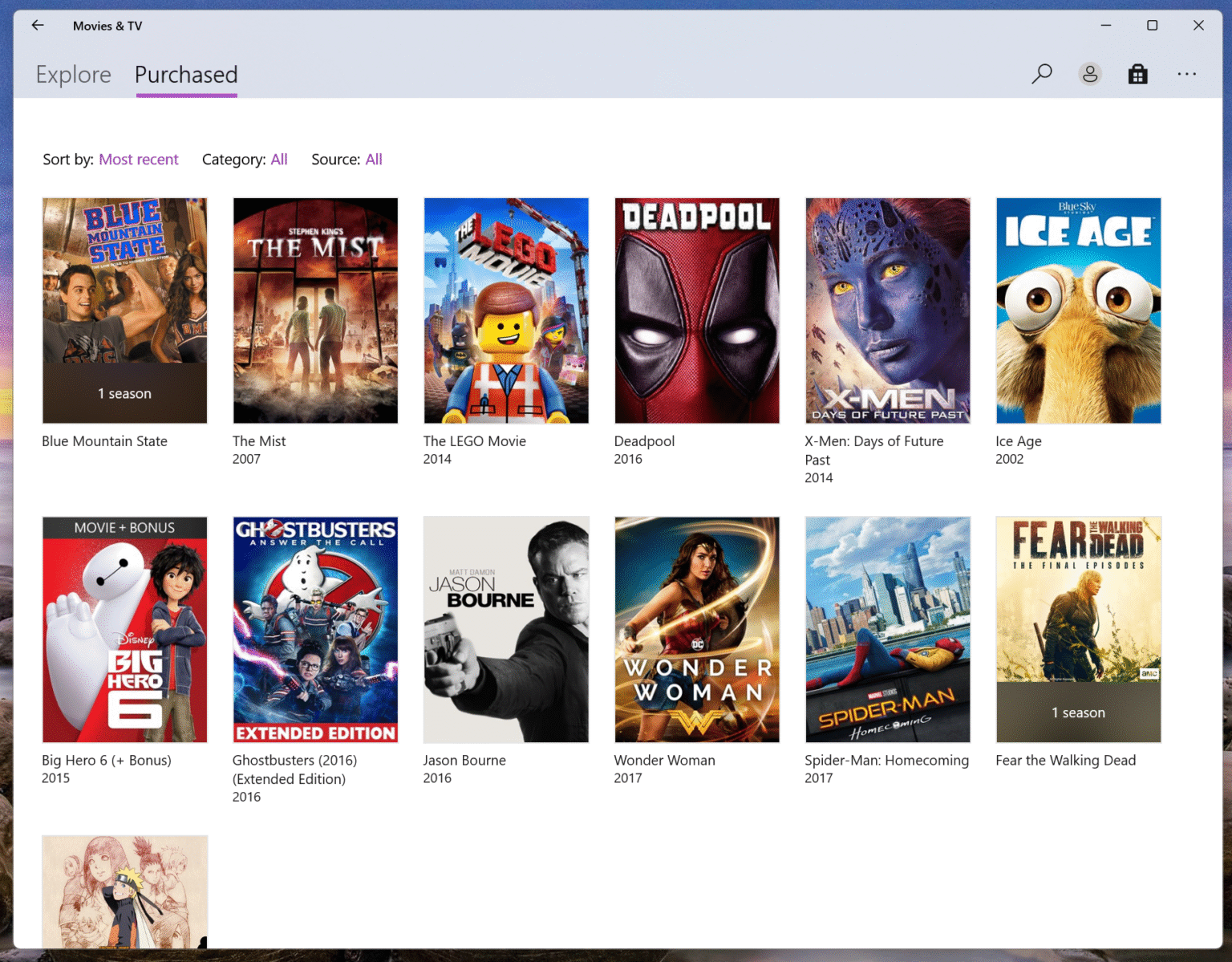
Task: Stay on the Purchased tab
Action: [x=186, y=74]
